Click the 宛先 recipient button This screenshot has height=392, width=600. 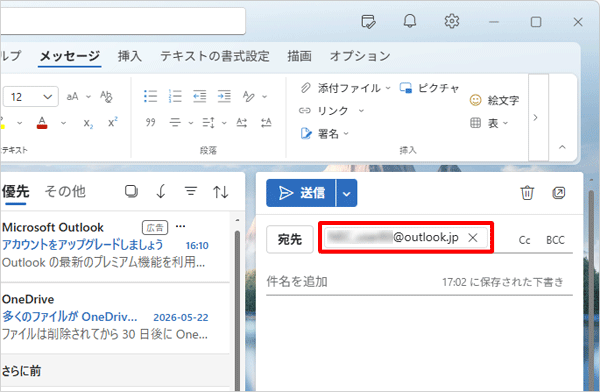click(290, 239)
